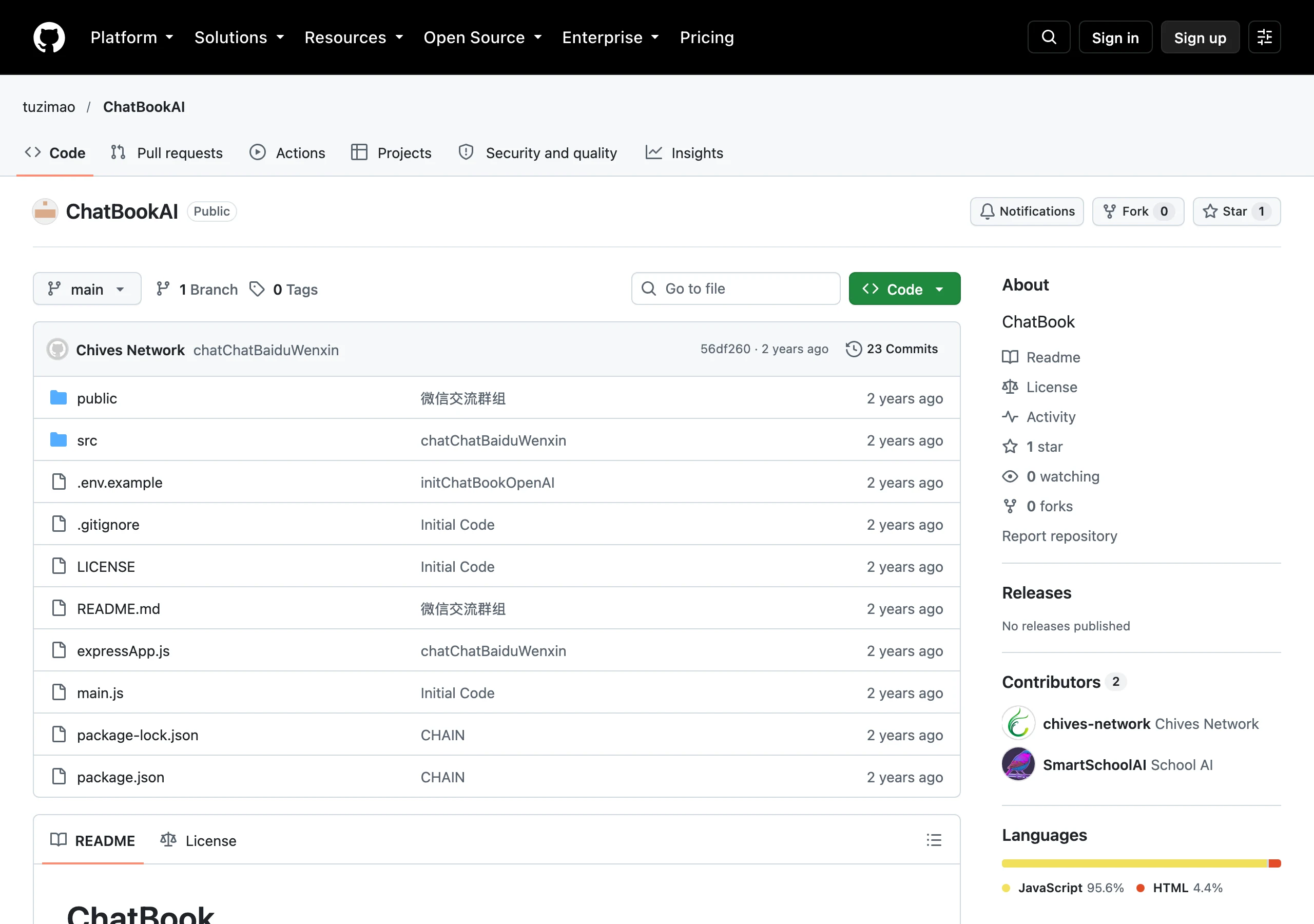Open the appearance settings sliders icon
This screenshot has width=1314, height=924.
coord(1264,37)
